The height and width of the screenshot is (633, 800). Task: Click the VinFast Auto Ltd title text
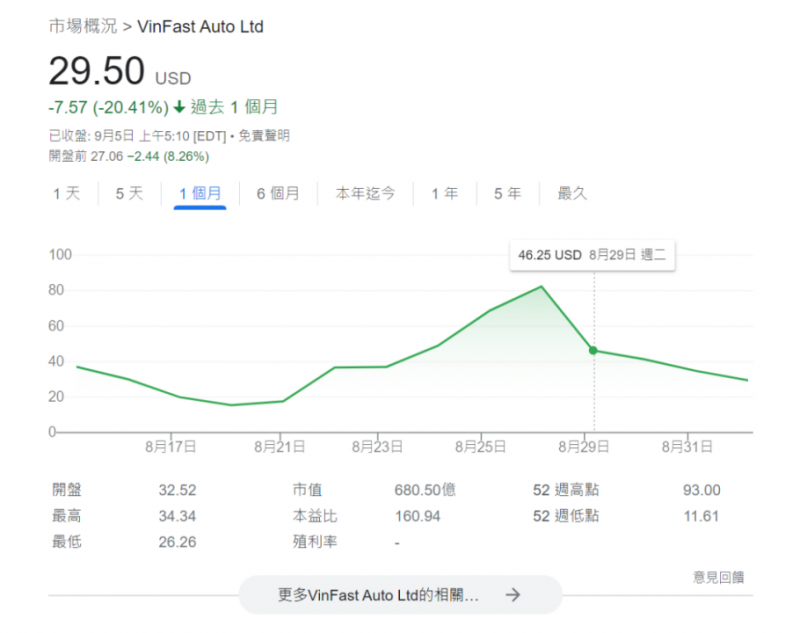[x=201, y=27]
